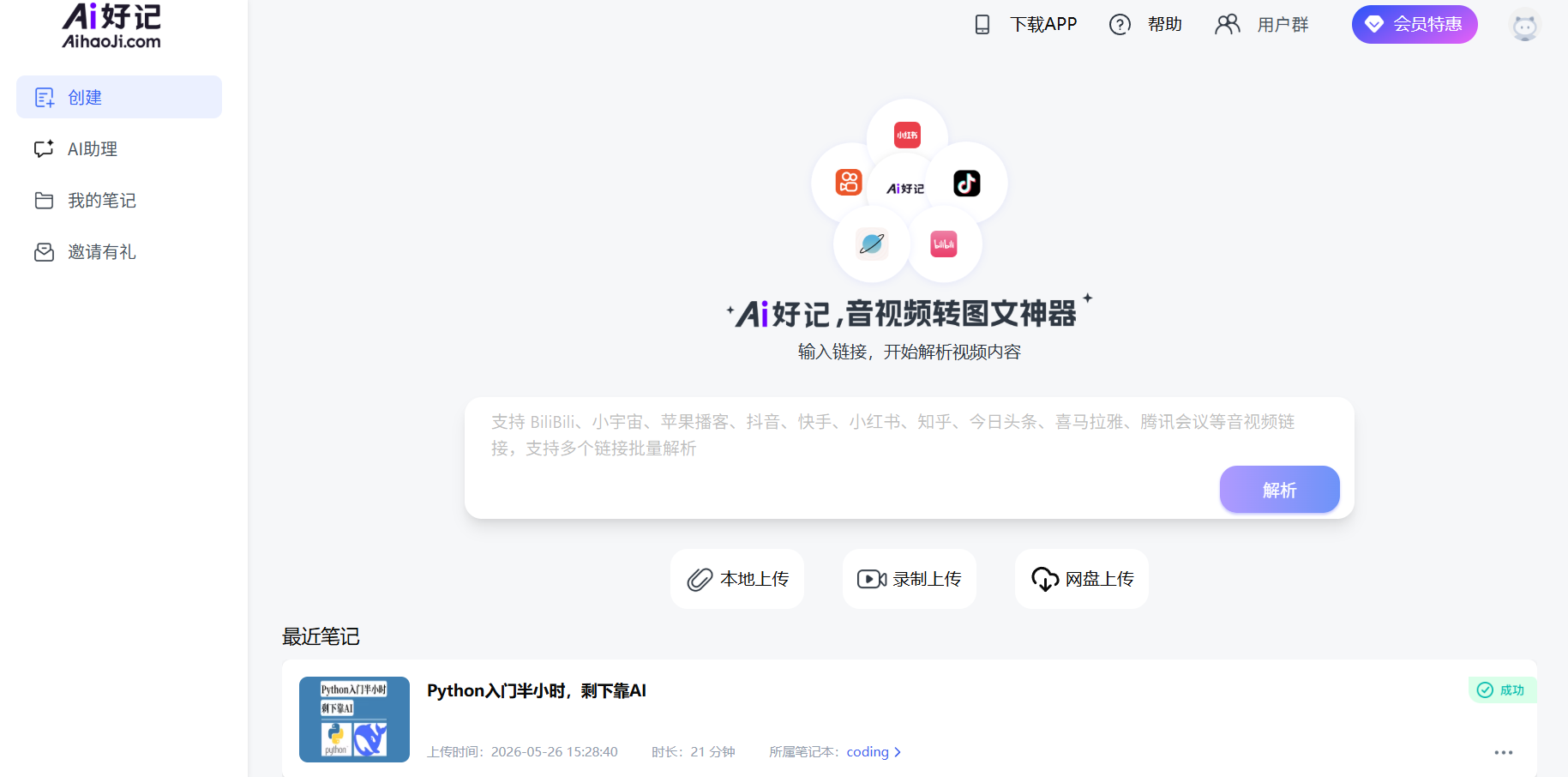
Task: Click the 成功 status badge
Action: click(1503, 690)
